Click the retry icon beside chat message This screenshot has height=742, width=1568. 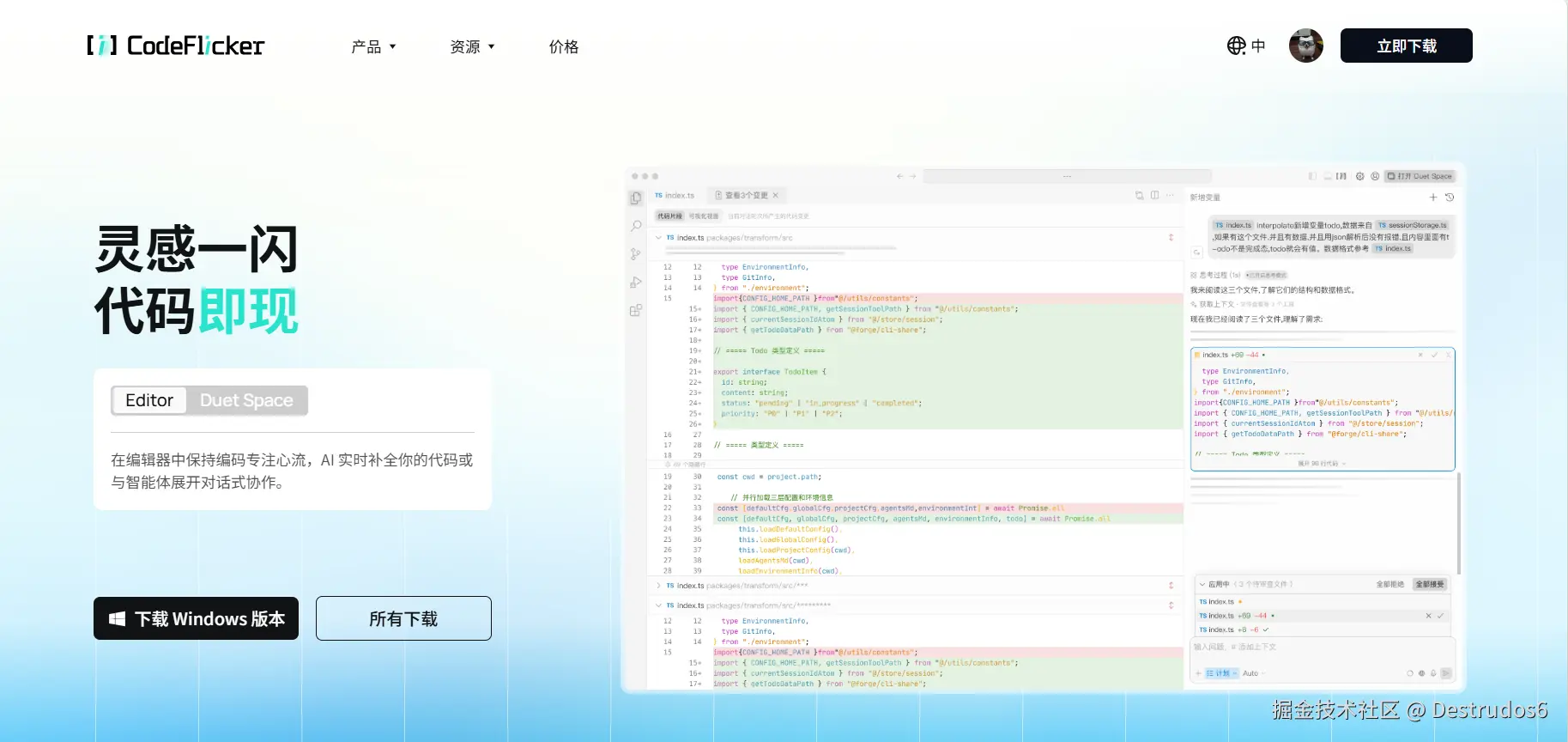pyautogui.click(x=1197, y=252)
